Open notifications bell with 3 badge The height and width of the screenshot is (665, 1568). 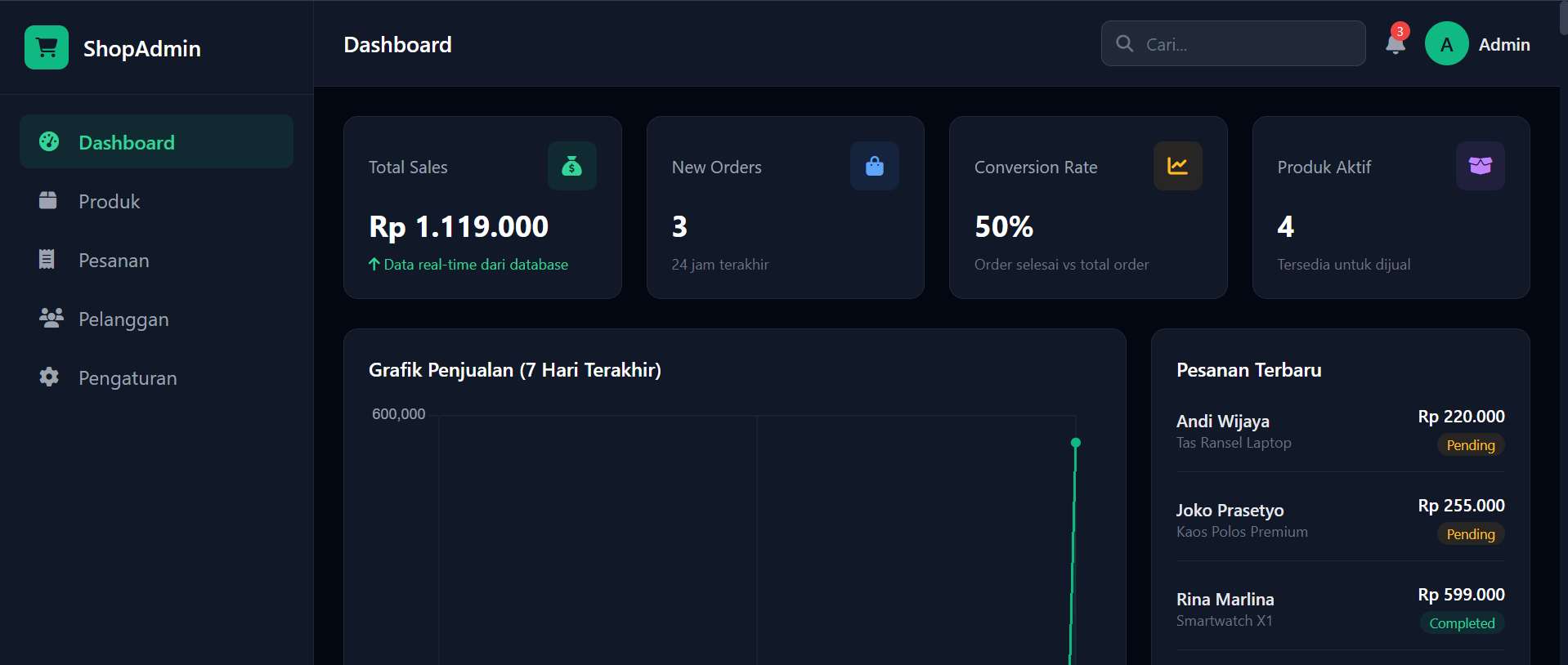tap(1396, 41)
